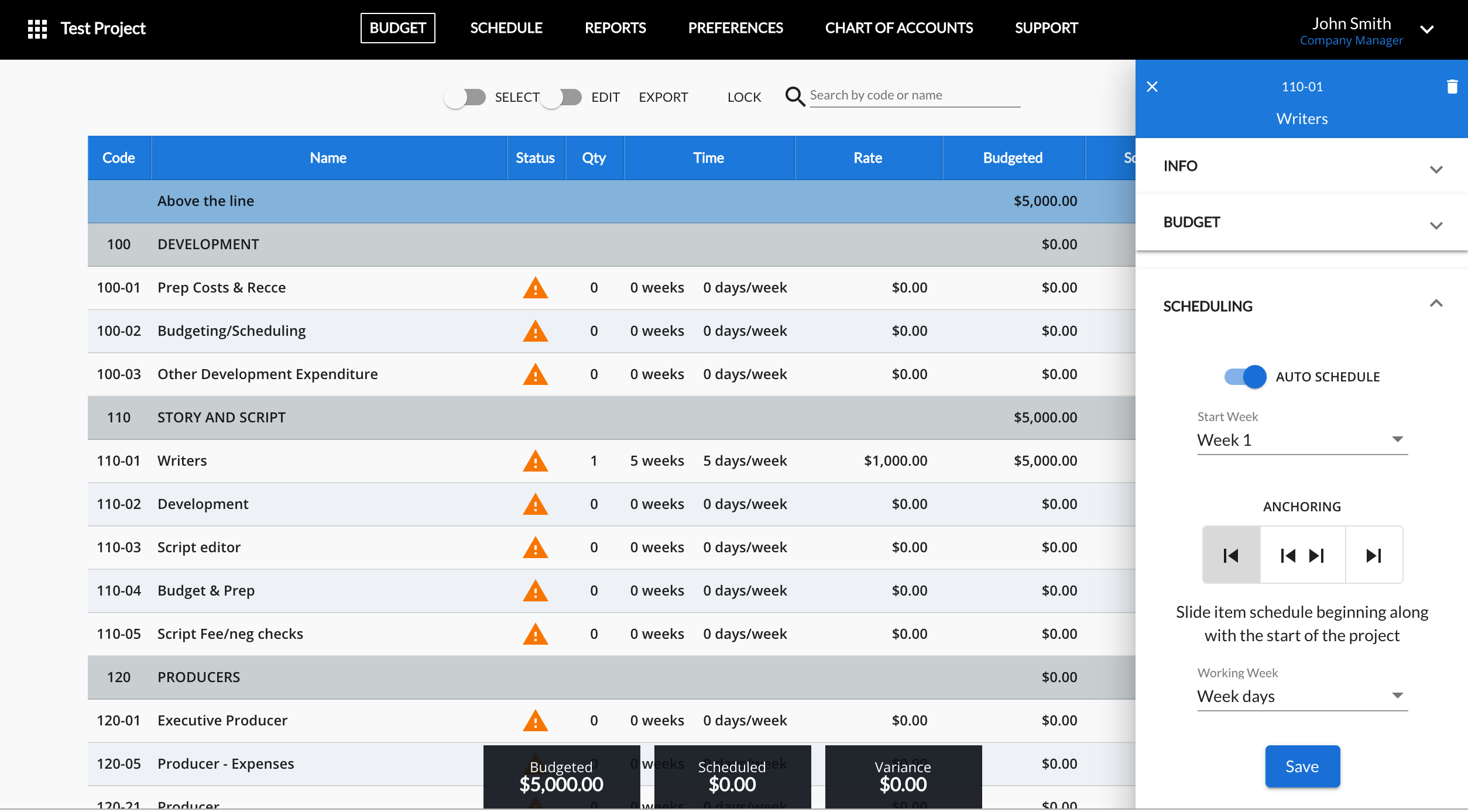Open the Working Week dropdown
1468x812 pixels.
[1302, 696]
